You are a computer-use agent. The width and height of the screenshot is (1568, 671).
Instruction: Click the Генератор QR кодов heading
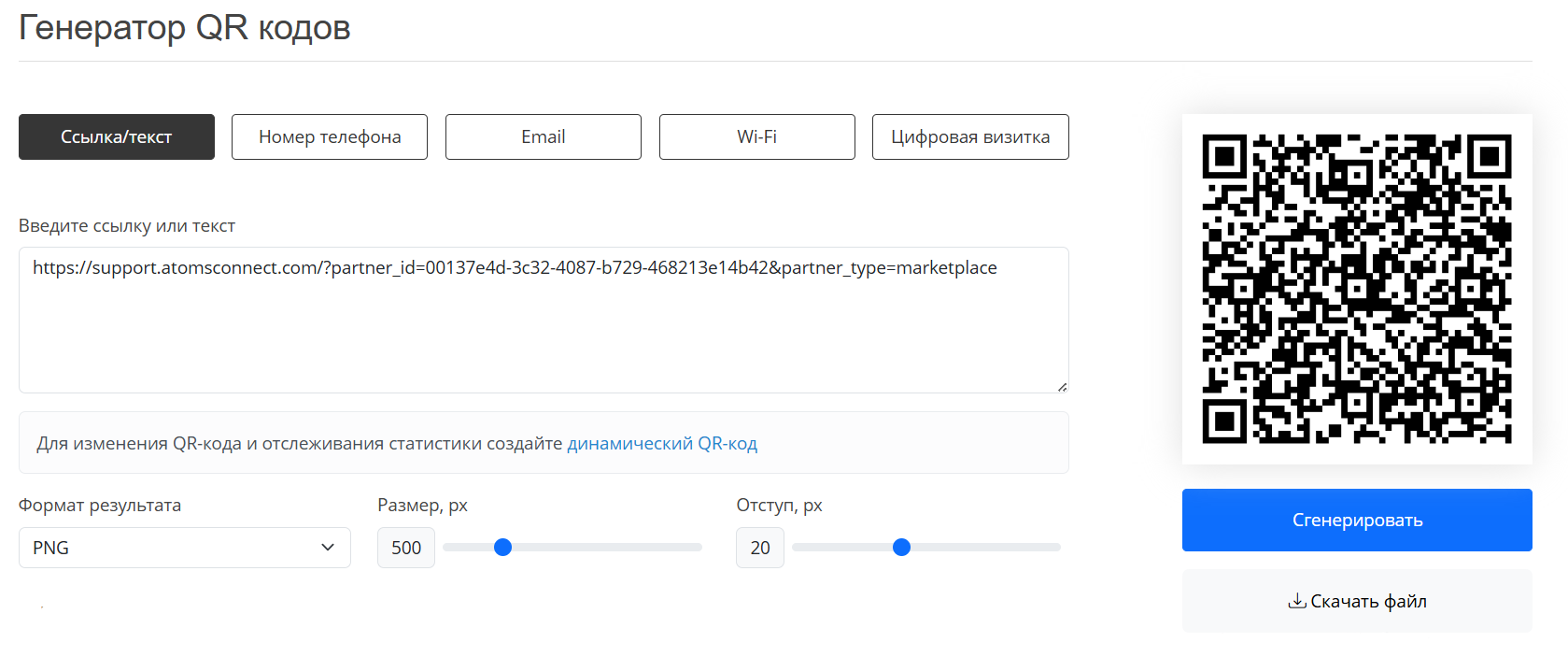click(185, 27)
